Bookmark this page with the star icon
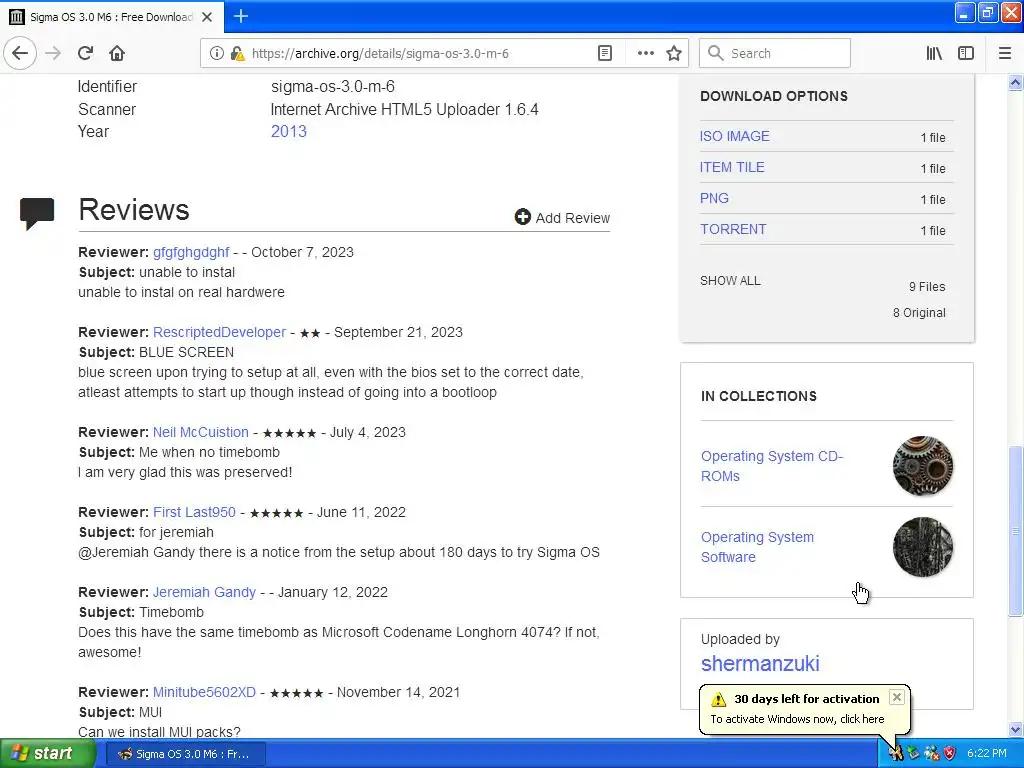 point(674,54)
